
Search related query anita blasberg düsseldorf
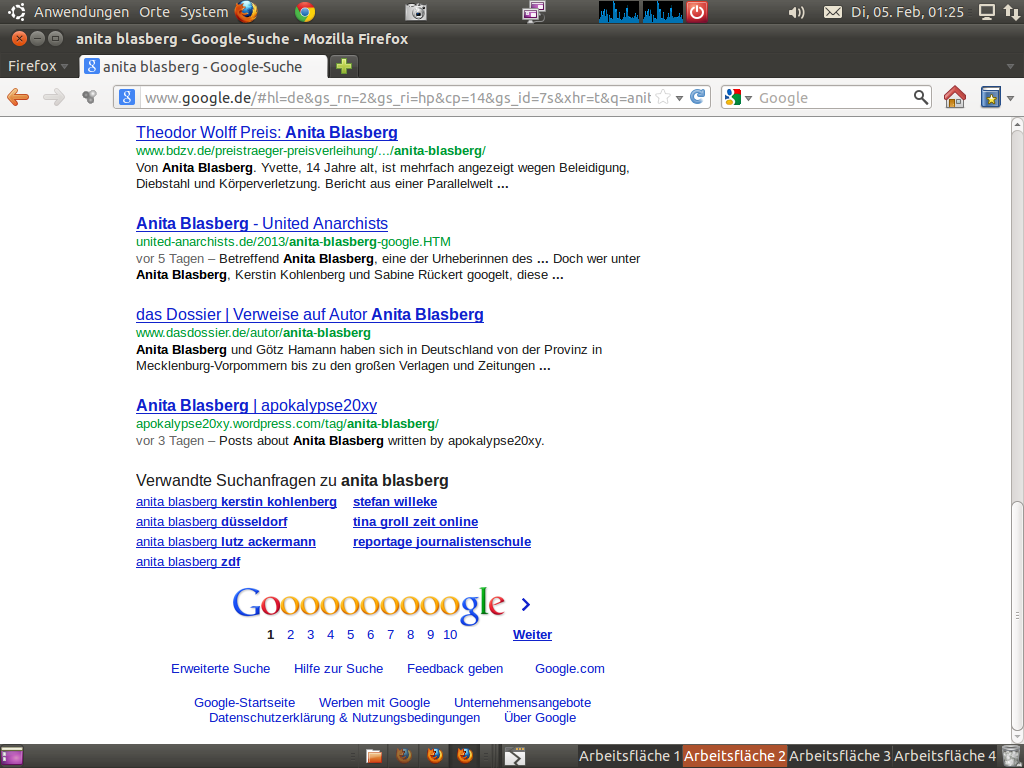coord(212,522)
